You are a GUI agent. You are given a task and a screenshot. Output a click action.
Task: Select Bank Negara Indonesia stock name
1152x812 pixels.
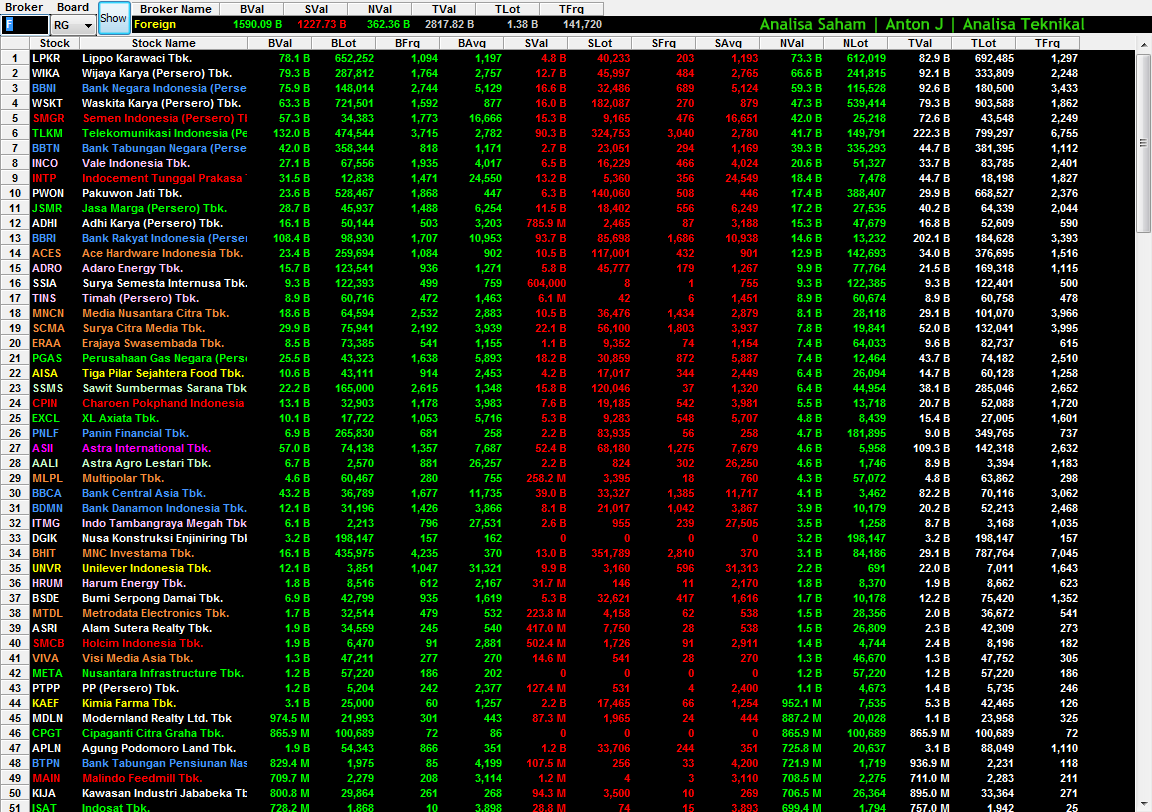coord(164,88)
